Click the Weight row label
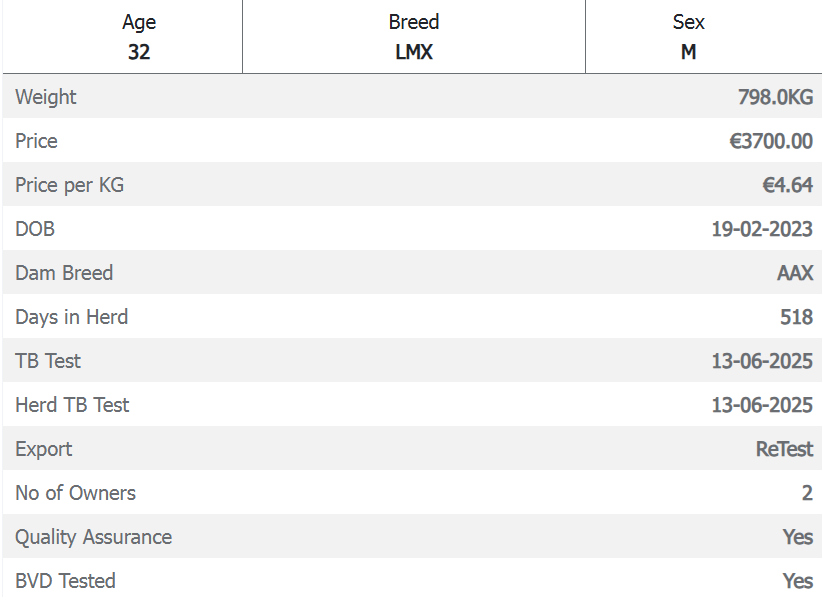This screenshot has width=822, height=597. click(x=46, y=97)
